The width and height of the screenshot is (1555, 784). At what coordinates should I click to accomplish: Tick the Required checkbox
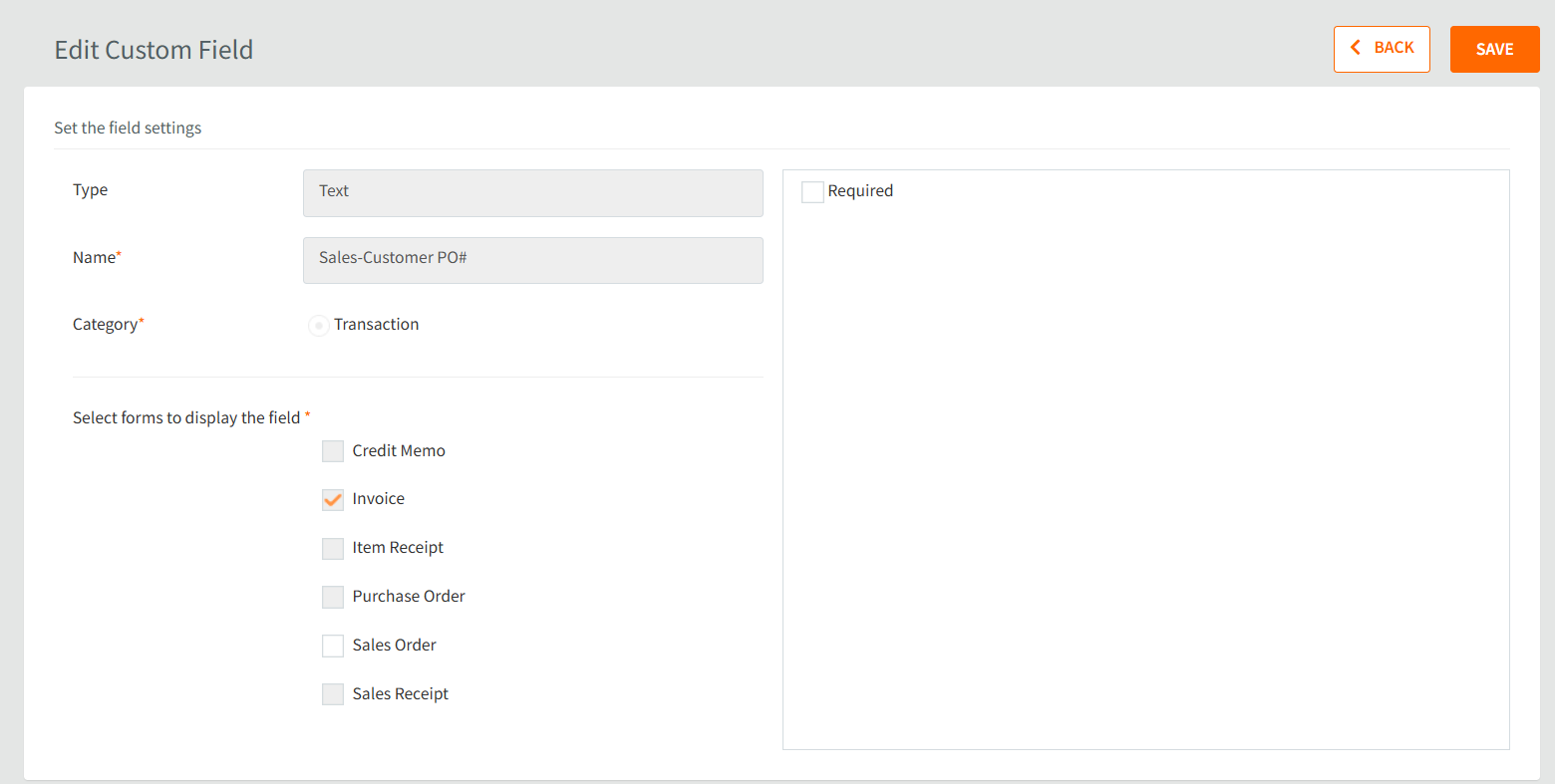812,192
